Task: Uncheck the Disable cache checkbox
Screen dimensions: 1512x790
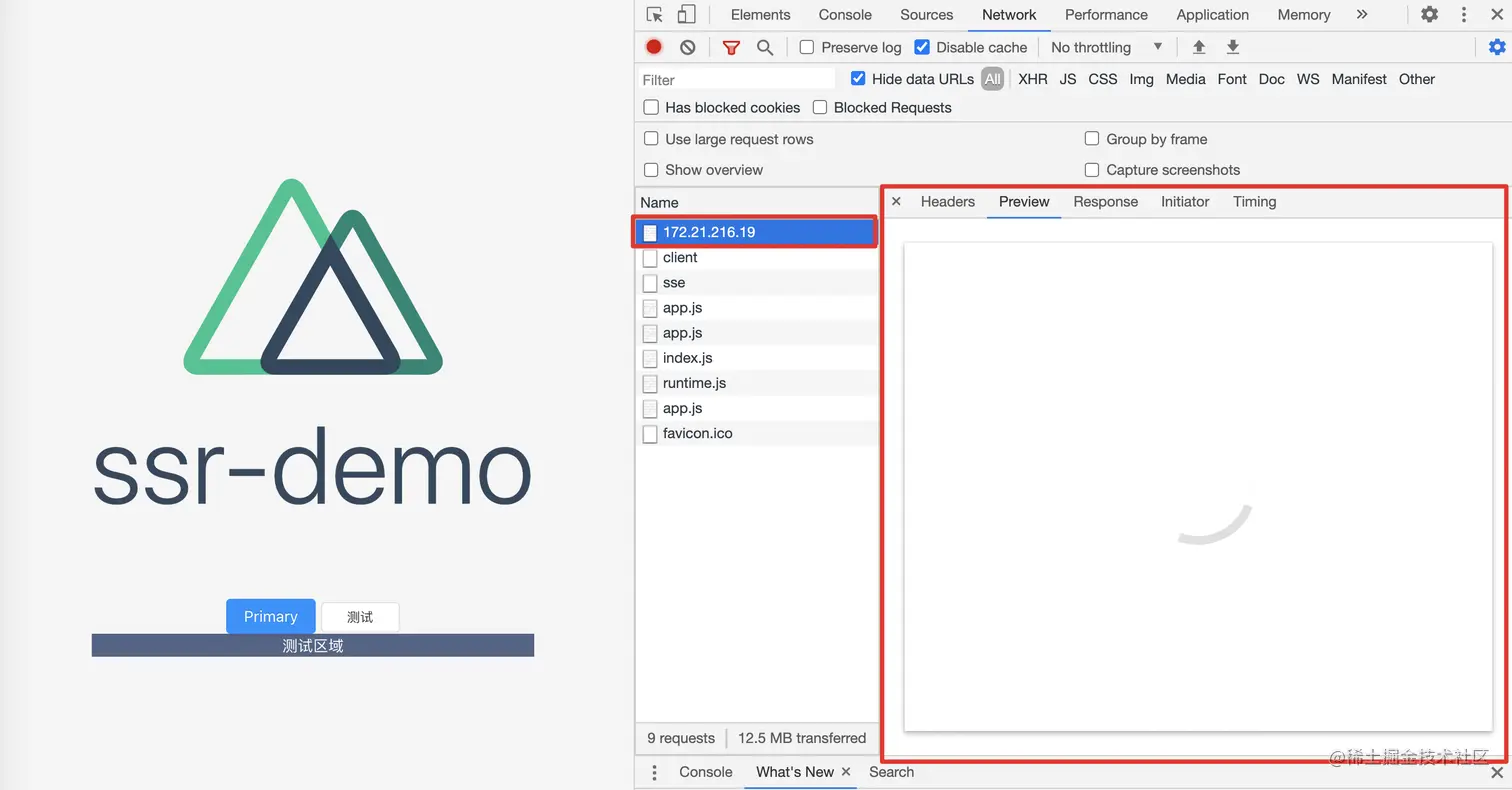Action: [x=922, y=47]
